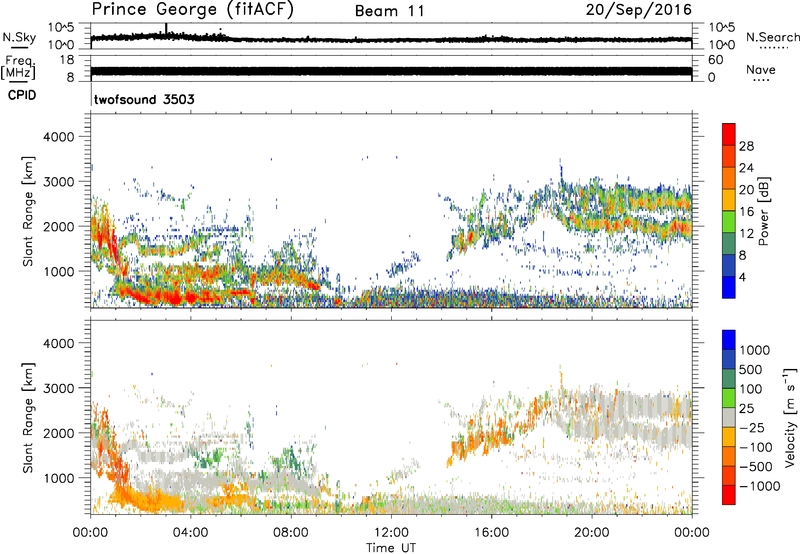Click the 'Slant Range [km]' label of the power panel
The image size is (800, 554).
click(28, 211)
